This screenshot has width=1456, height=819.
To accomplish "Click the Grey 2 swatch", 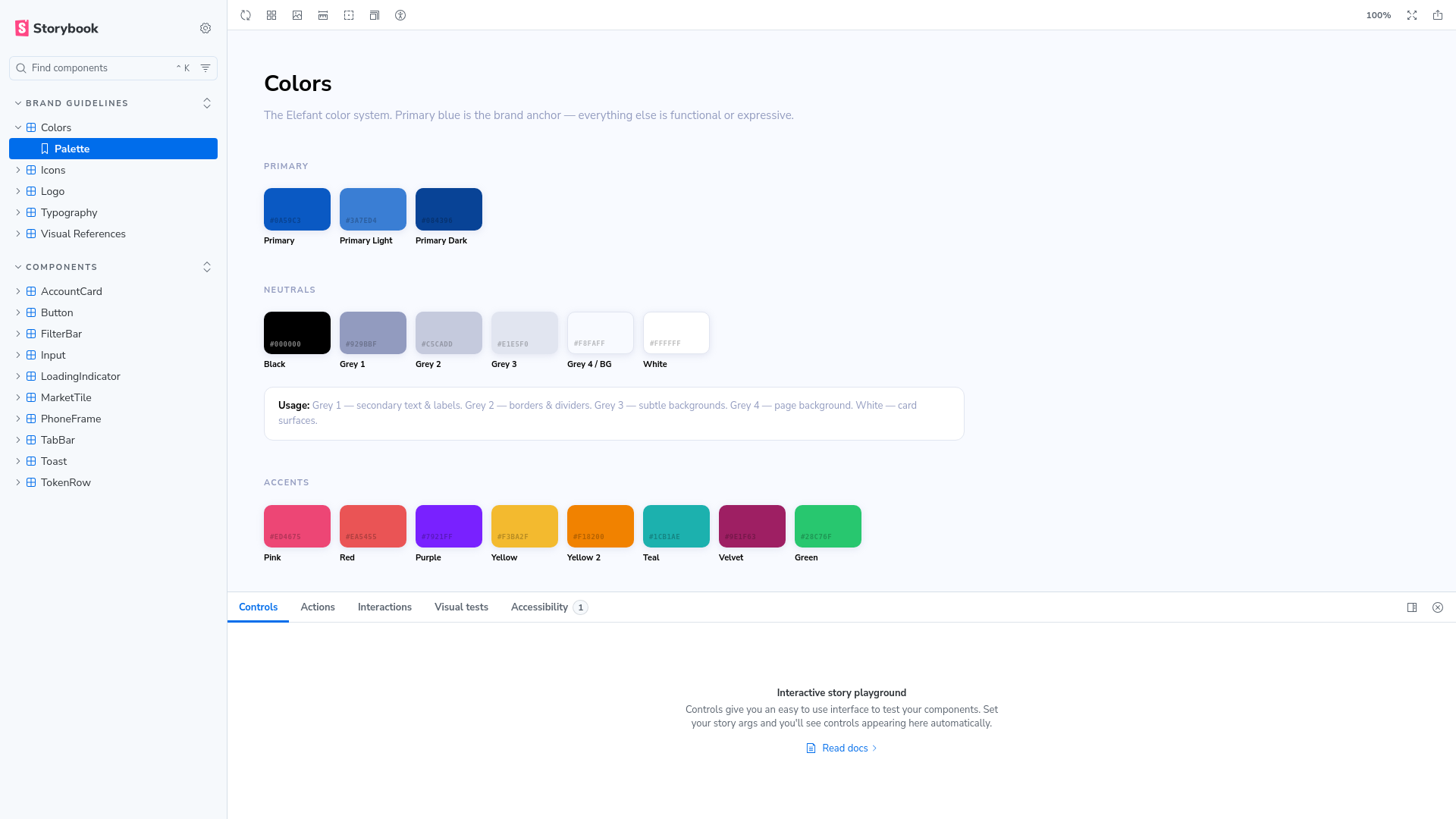I will 449,333.
